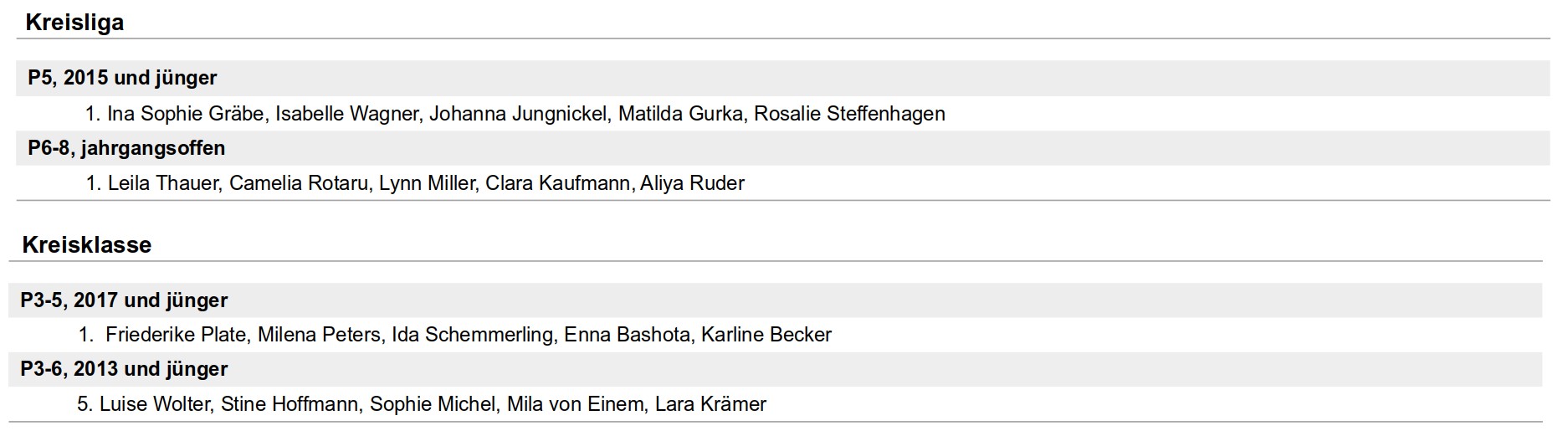
Task: Select the "P5, 2015 und jünger" header row
Action: (x=122, y=78)
